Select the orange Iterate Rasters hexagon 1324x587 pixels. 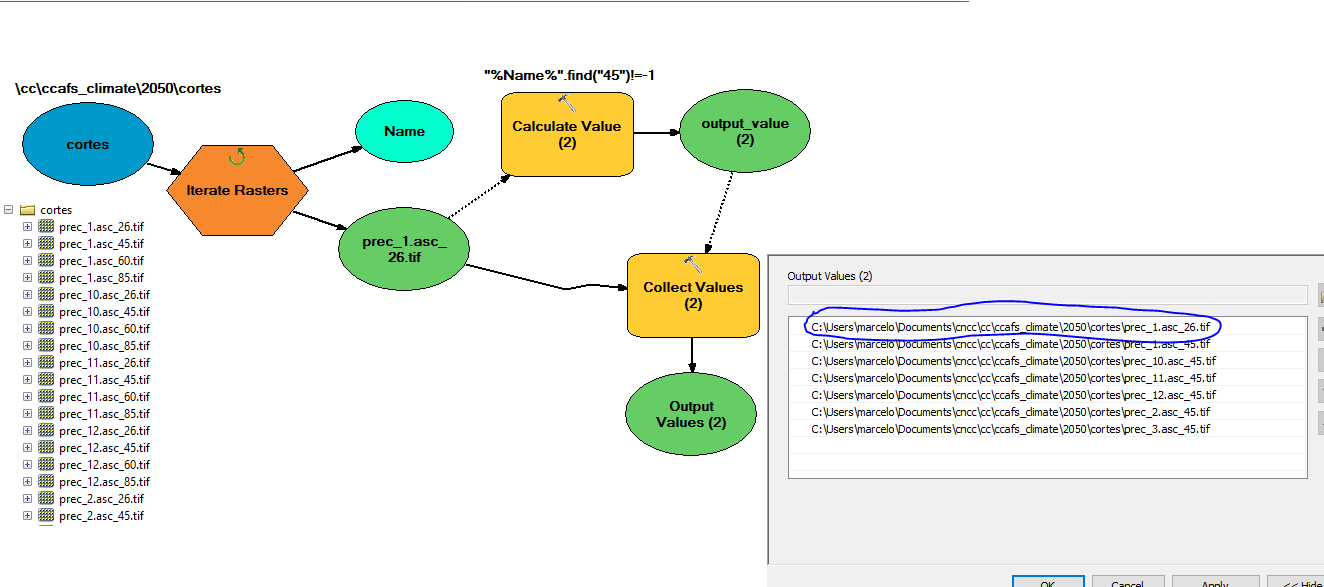(x=236, y=190)
